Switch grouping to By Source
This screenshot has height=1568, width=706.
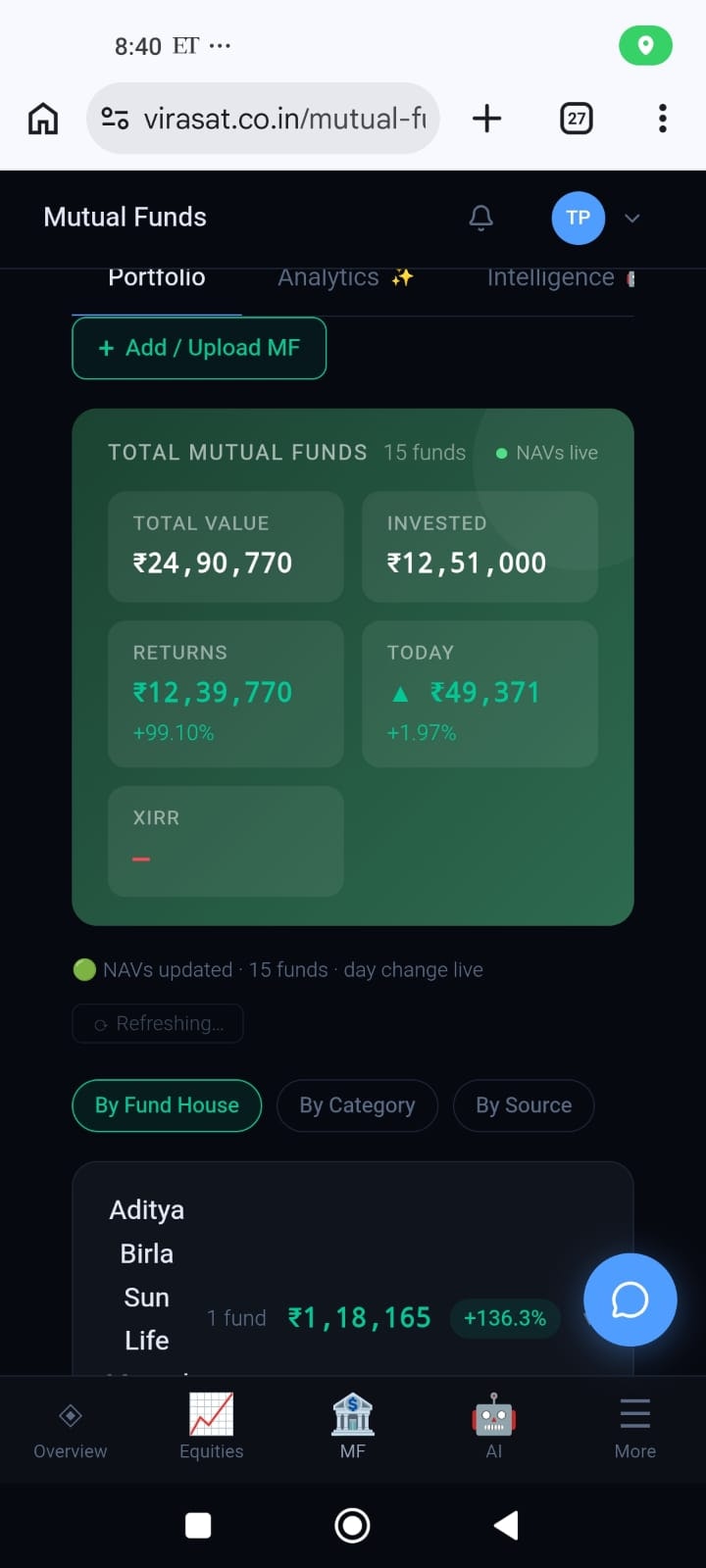point(524,1105)
